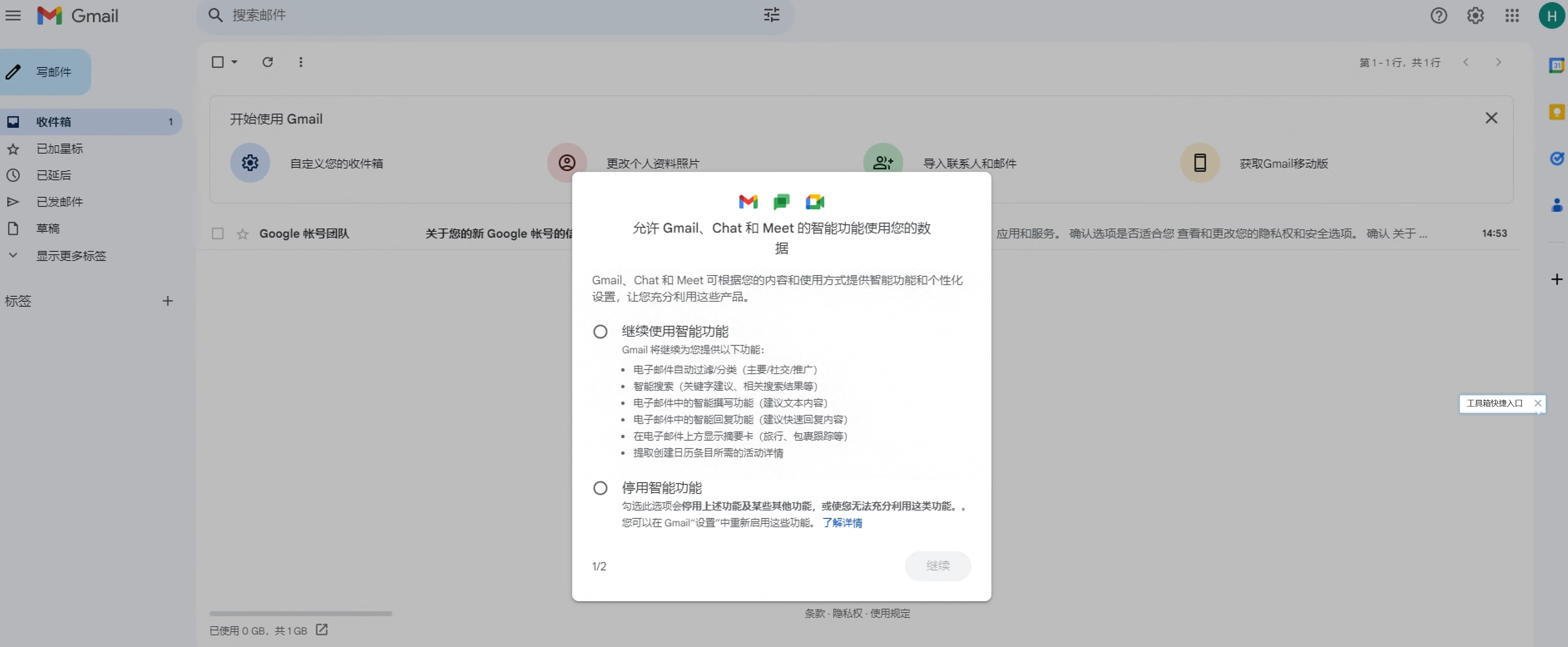Open the Help support icon
The height and width of the screenshot is (647, 1568).
pyautogui.click(x=1438, y=15)
